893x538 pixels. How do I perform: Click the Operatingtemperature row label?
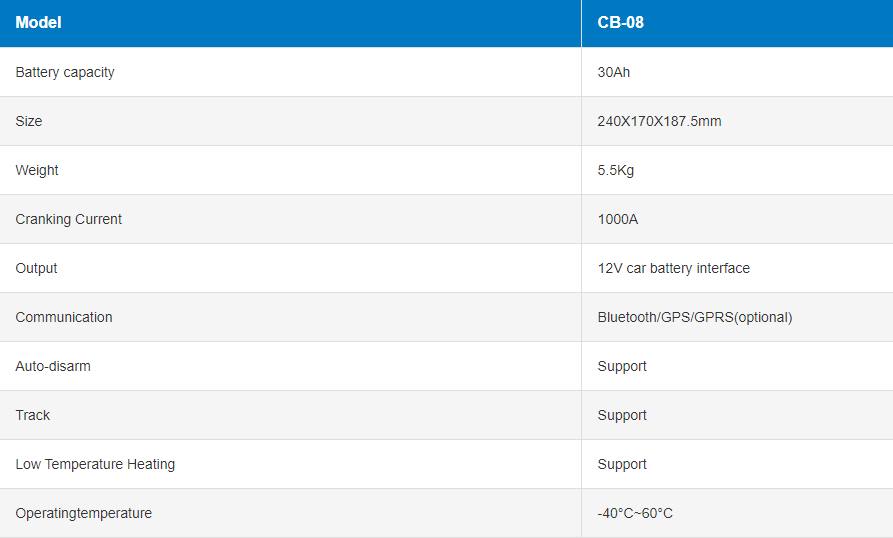coord(84,513)
